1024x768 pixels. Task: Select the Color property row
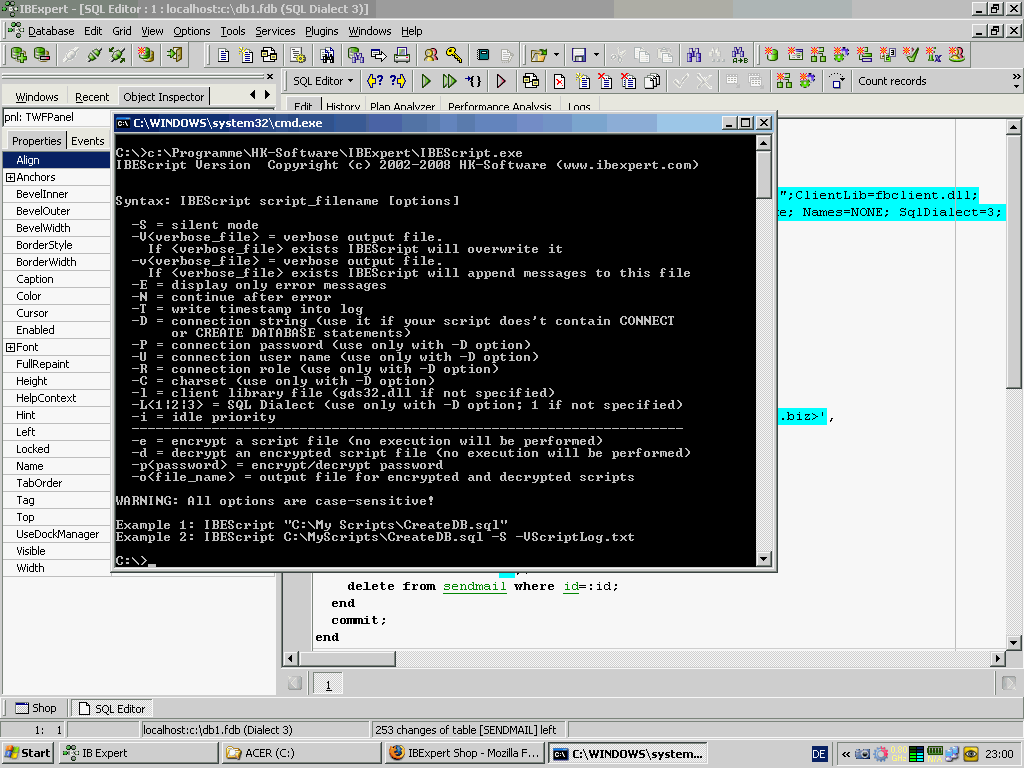(57, 296)
